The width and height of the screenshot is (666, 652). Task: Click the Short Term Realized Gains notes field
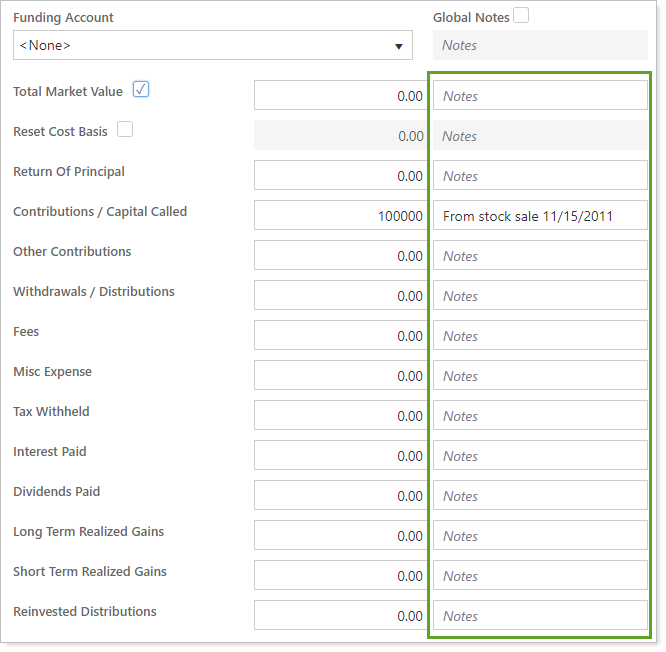pos(540,576)
